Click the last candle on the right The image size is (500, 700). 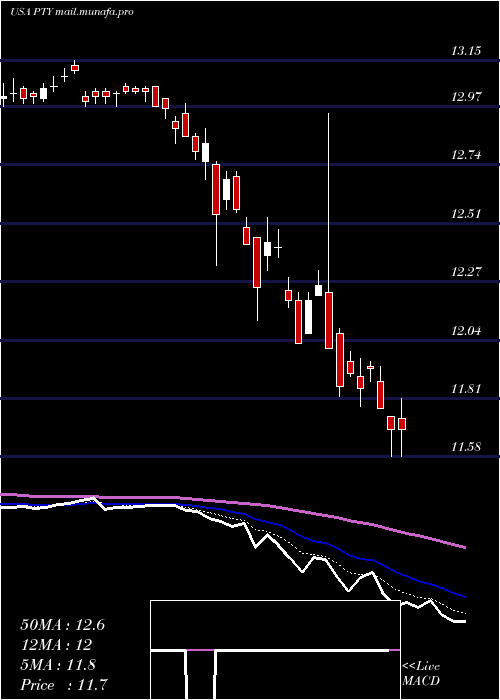(402, 426)
